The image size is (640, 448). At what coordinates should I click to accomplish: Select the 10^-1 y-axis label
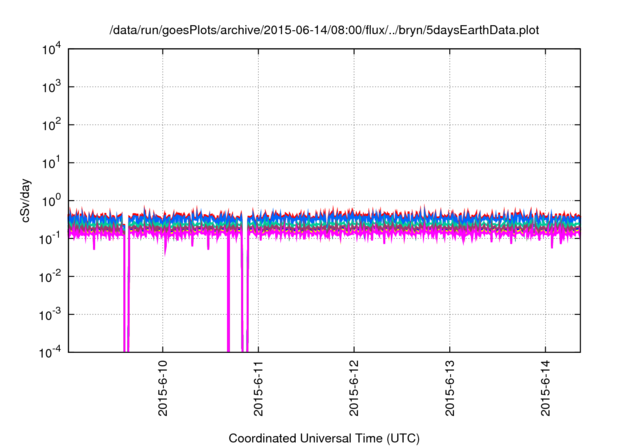click(51, 239)
